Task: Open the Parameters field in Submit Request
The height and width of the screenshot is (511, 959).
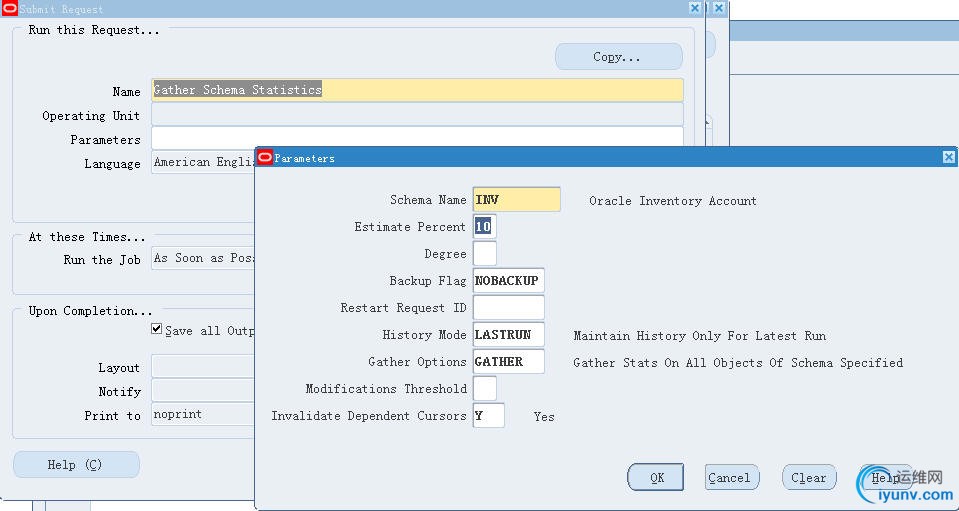Action: pos(417,137)
